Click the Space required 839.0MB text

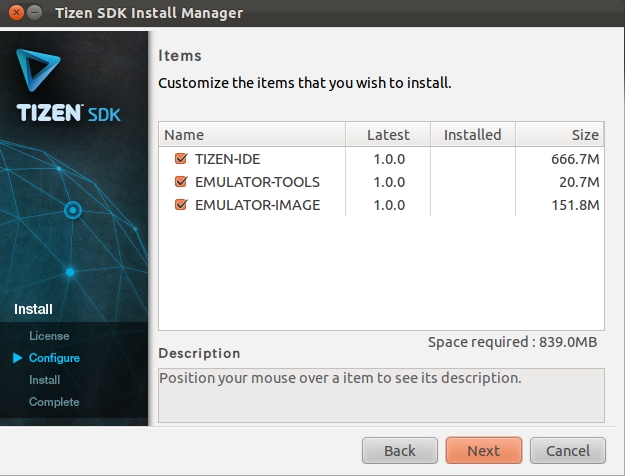(x=513, y=342)
